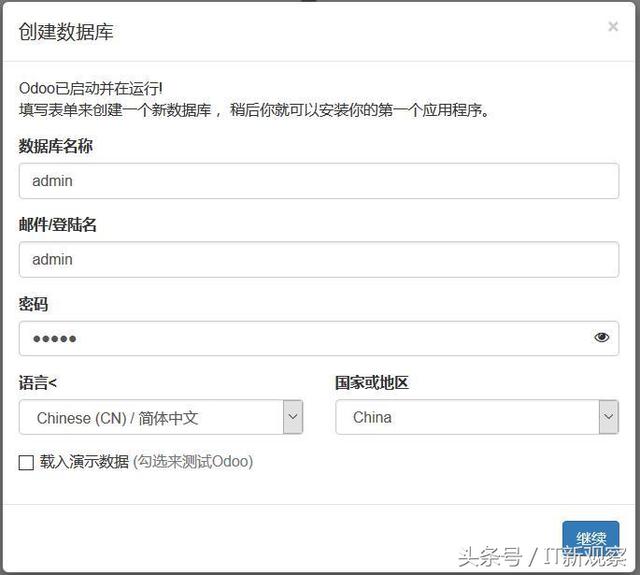This screenshot has height=575, width=640.
Task: Click the 继续 continue button
Action: 591,539
